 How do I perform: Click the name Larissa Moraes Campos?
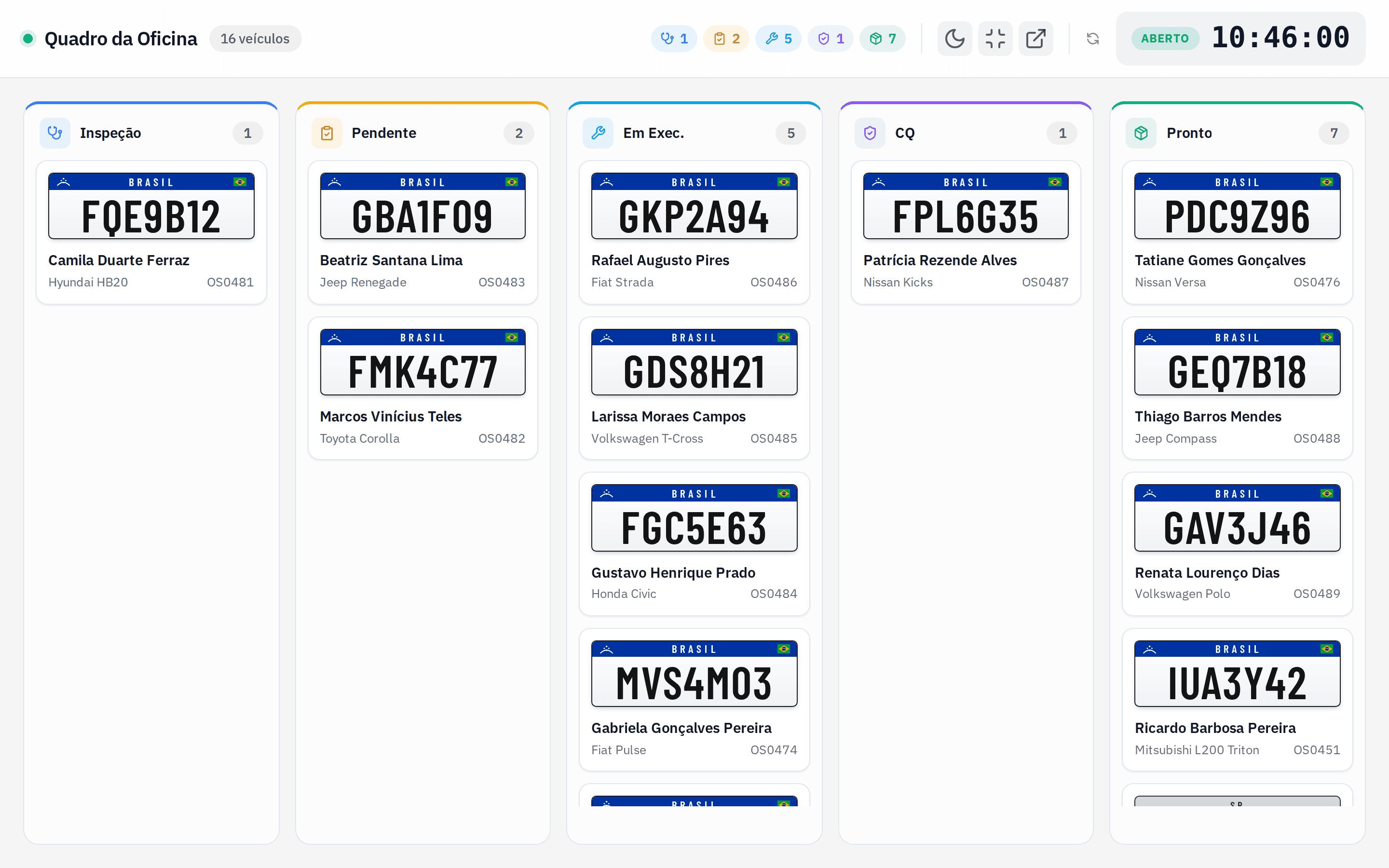pyautogui.click(x=668, y=416)
